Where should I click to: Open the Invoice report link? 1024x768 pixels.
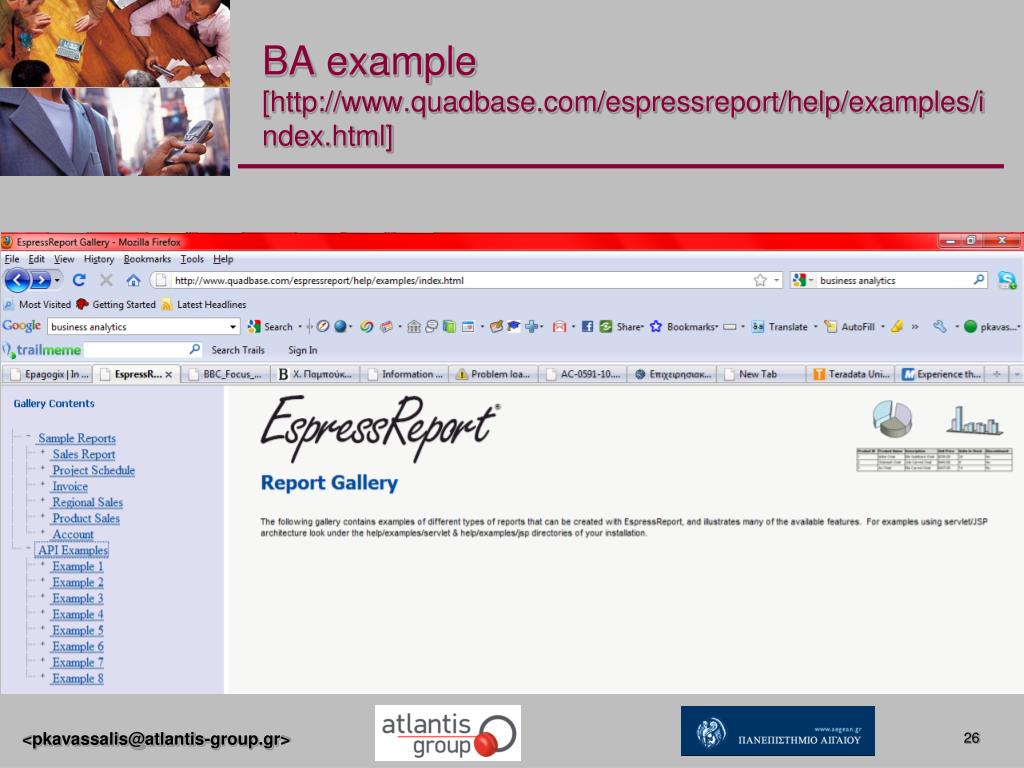[x=70, y=487]
